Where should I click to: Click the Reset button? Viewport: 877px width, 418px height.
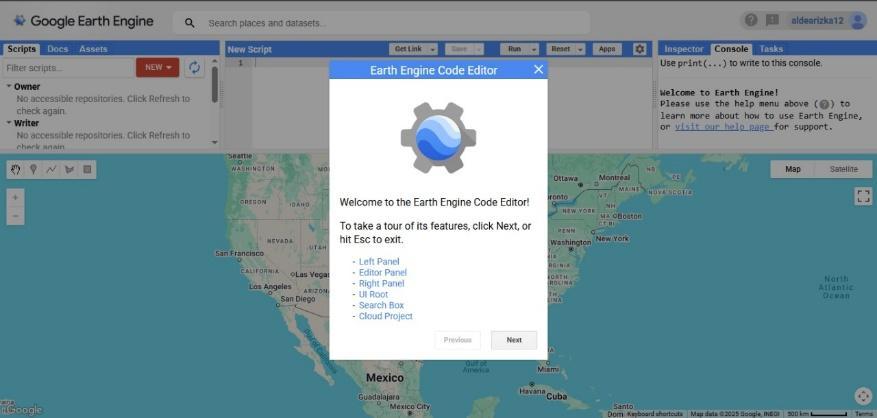point(560,49)
